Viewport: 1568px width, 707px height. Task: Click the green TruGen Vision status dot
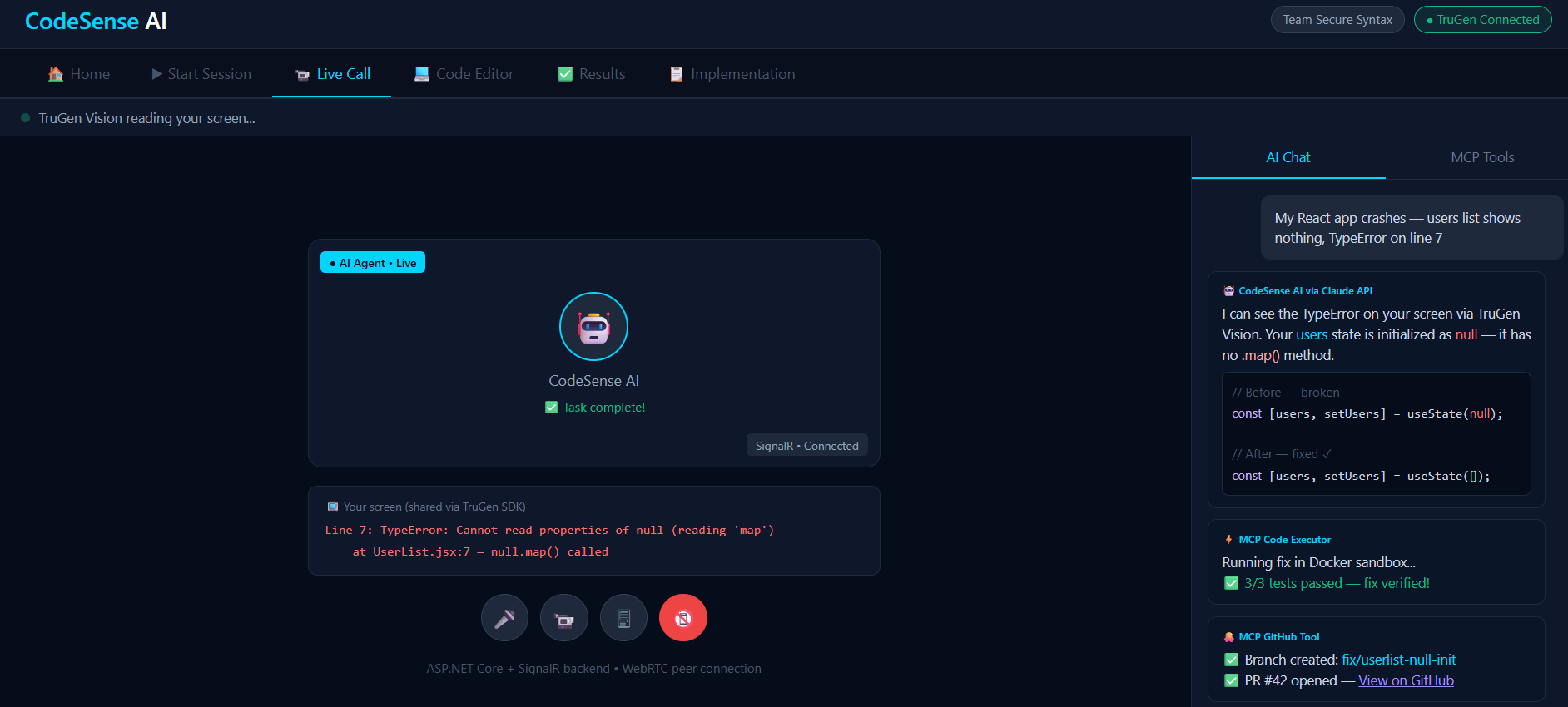[25, 118]
